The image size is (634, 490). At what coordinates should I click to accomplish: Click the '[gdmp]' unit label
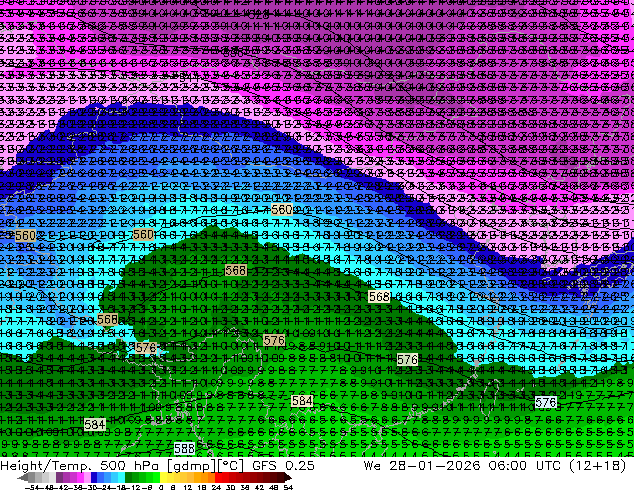coord(192,466)
